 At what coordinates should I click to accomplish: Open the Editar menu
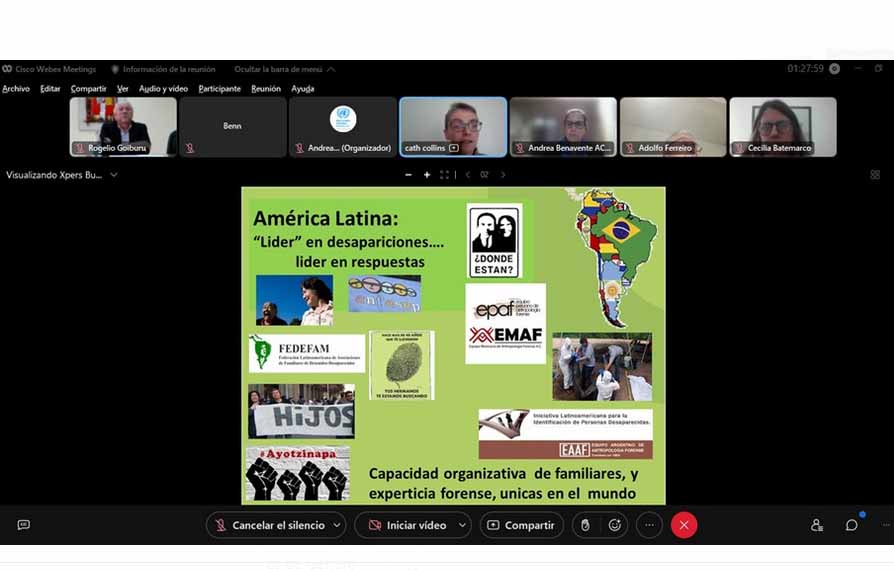pos(50,88)
